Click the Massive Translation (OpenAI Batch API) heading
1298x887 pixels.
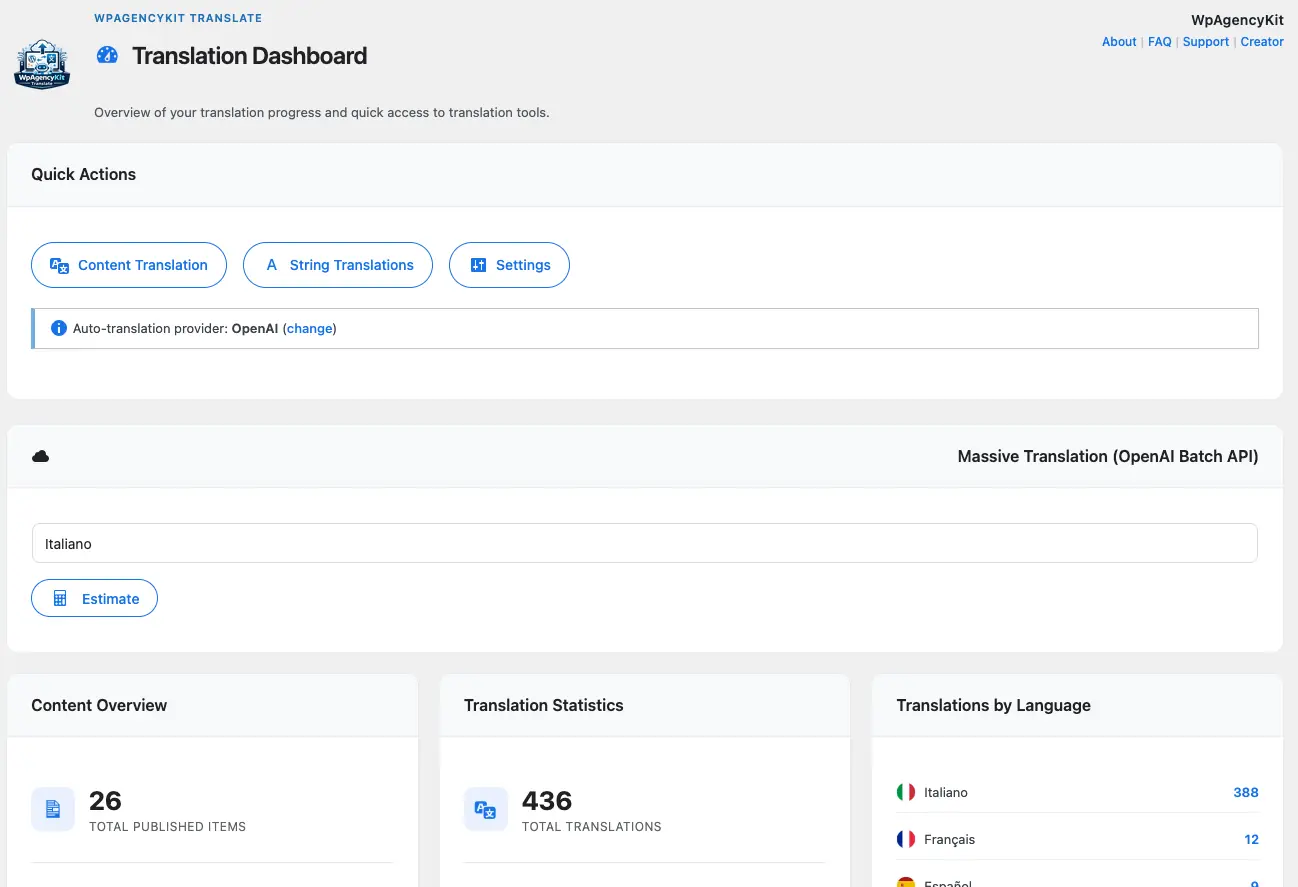pyautogui.click(x=1108, y=456)
